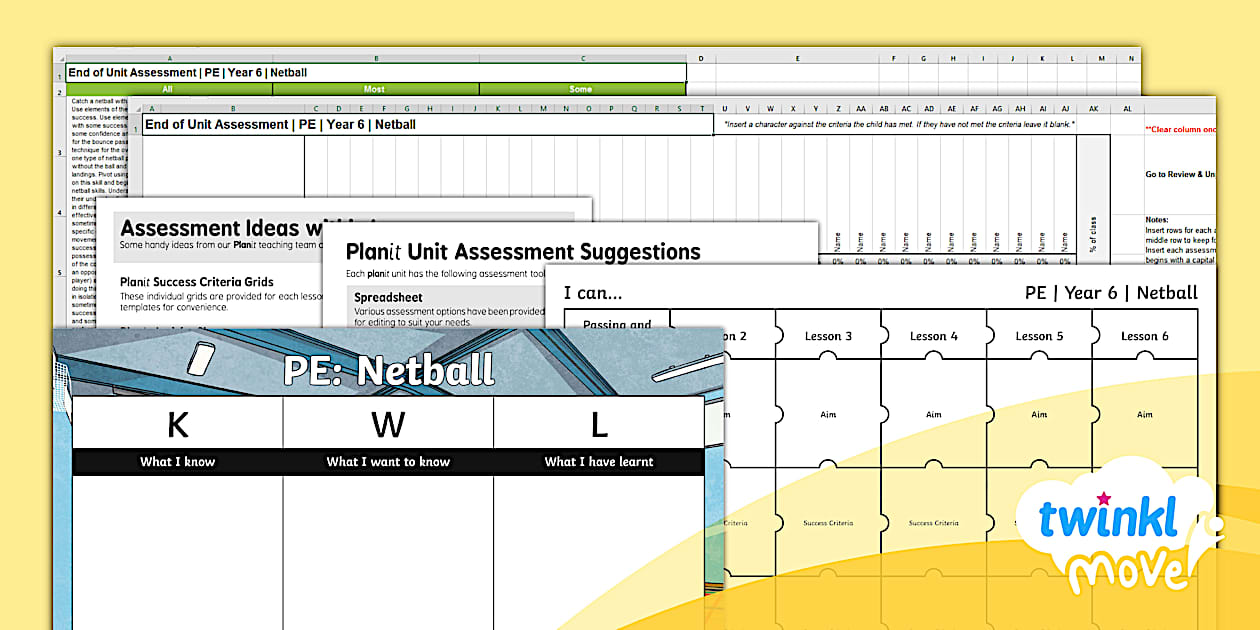Image resolution: width=1260 pixels, height=630 pixels.
Task: Click the 'What I have learnt' label
Action: click(598, 462)
